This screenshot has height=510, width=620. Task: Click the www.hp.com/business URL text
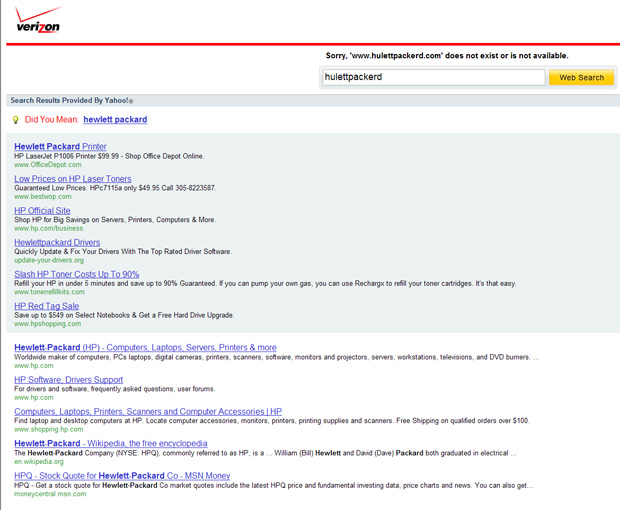[49, 229]
